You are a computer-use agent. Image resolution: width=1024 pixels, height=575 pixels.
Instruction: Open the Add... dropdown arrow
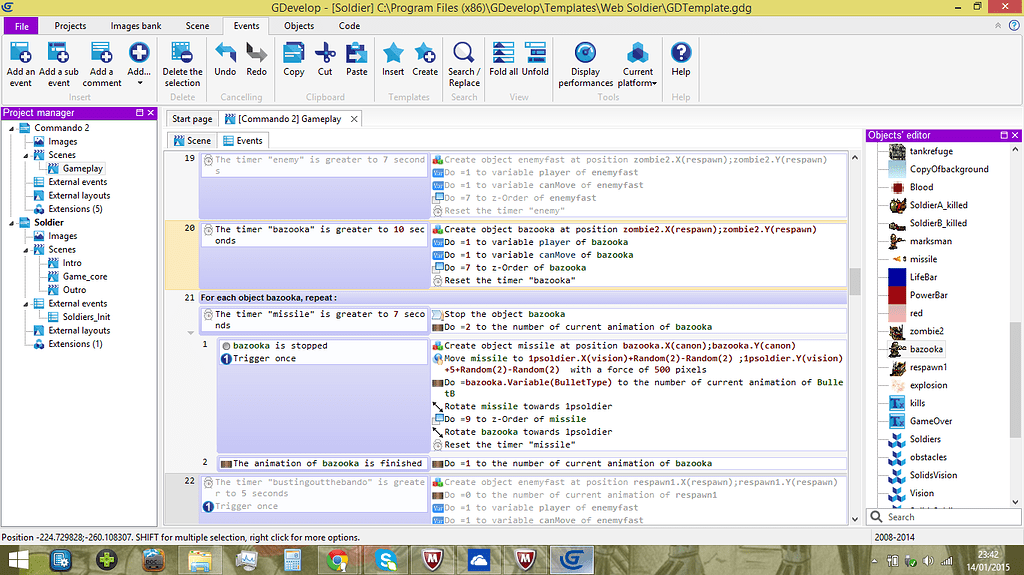pos(139,84)
